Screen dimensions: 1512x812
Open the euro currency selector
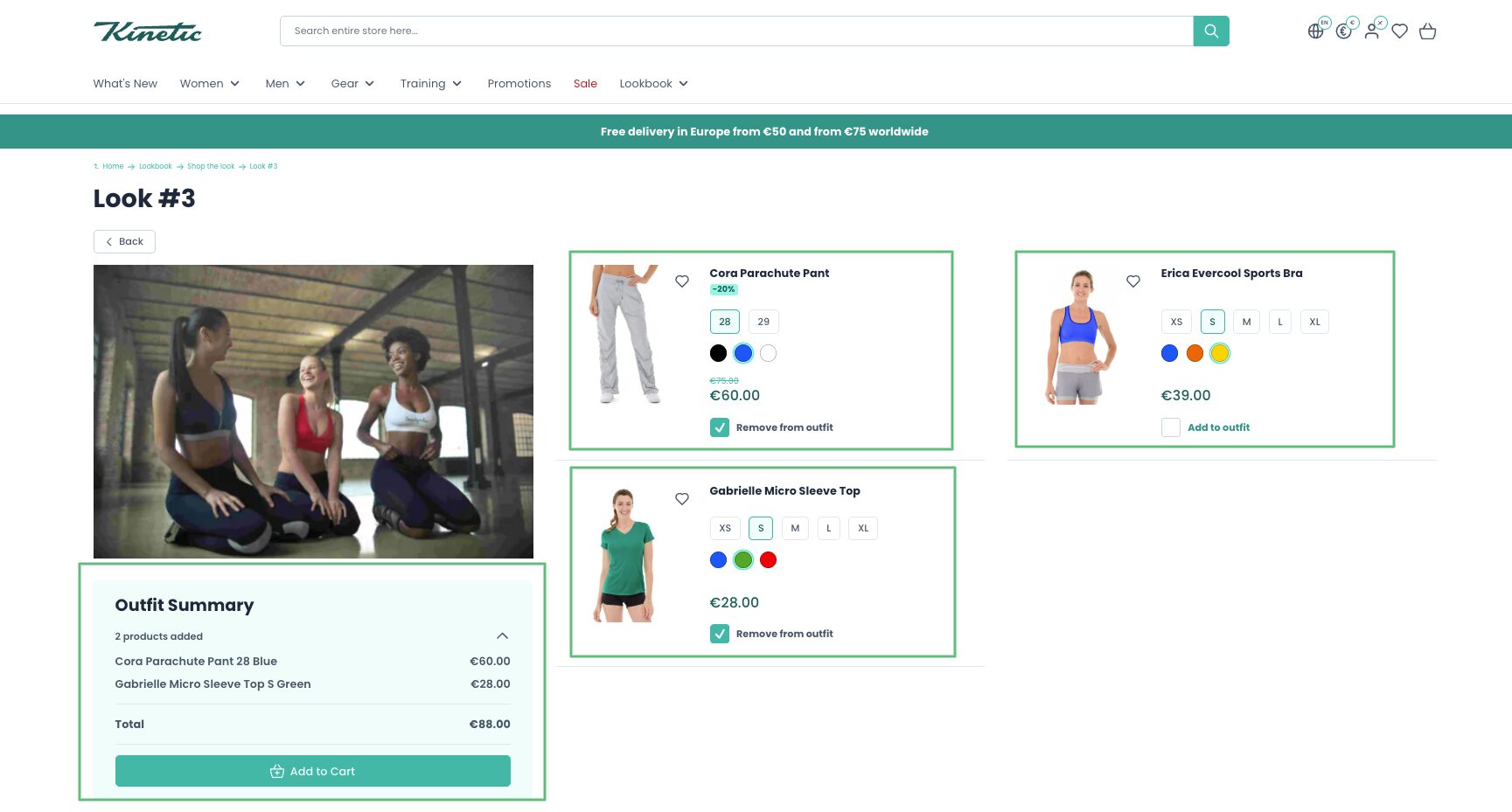1343,31
